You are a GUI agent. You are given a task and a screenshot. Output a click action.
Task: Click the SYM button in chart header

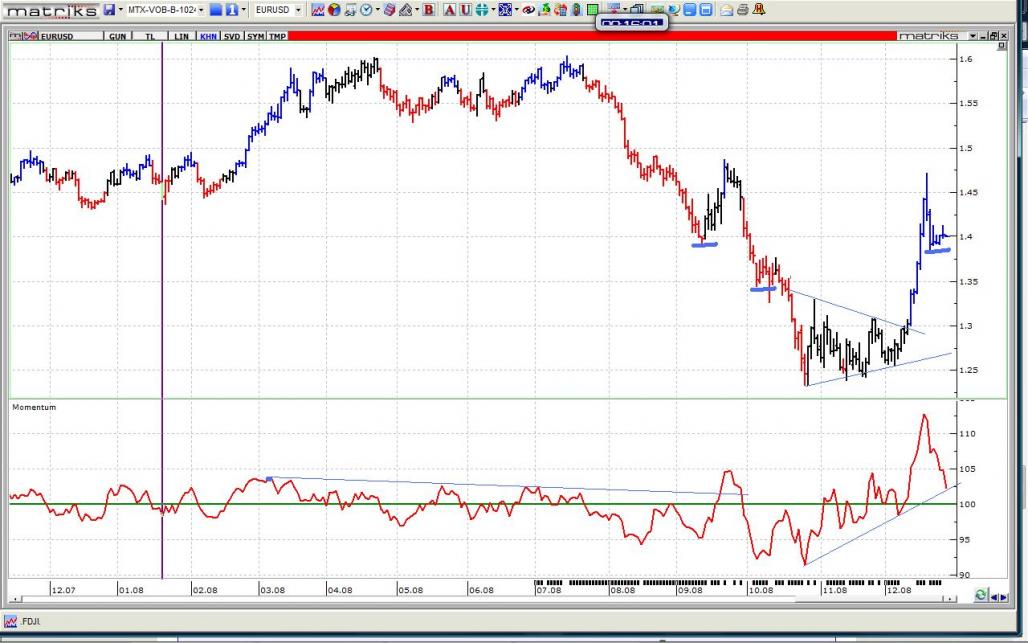tap(255, 36)
